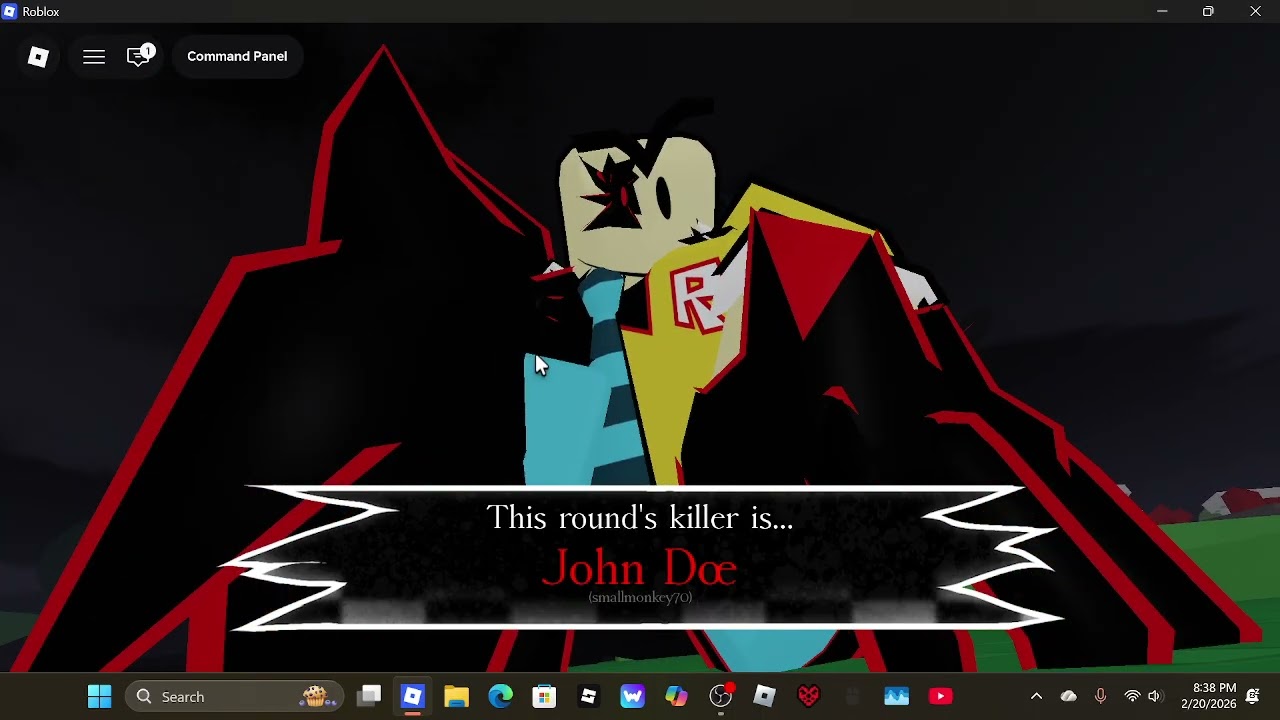The image size is (1280, 720).
Task: Open File Explorer from the taskbar
Action: tap(456, 697)
